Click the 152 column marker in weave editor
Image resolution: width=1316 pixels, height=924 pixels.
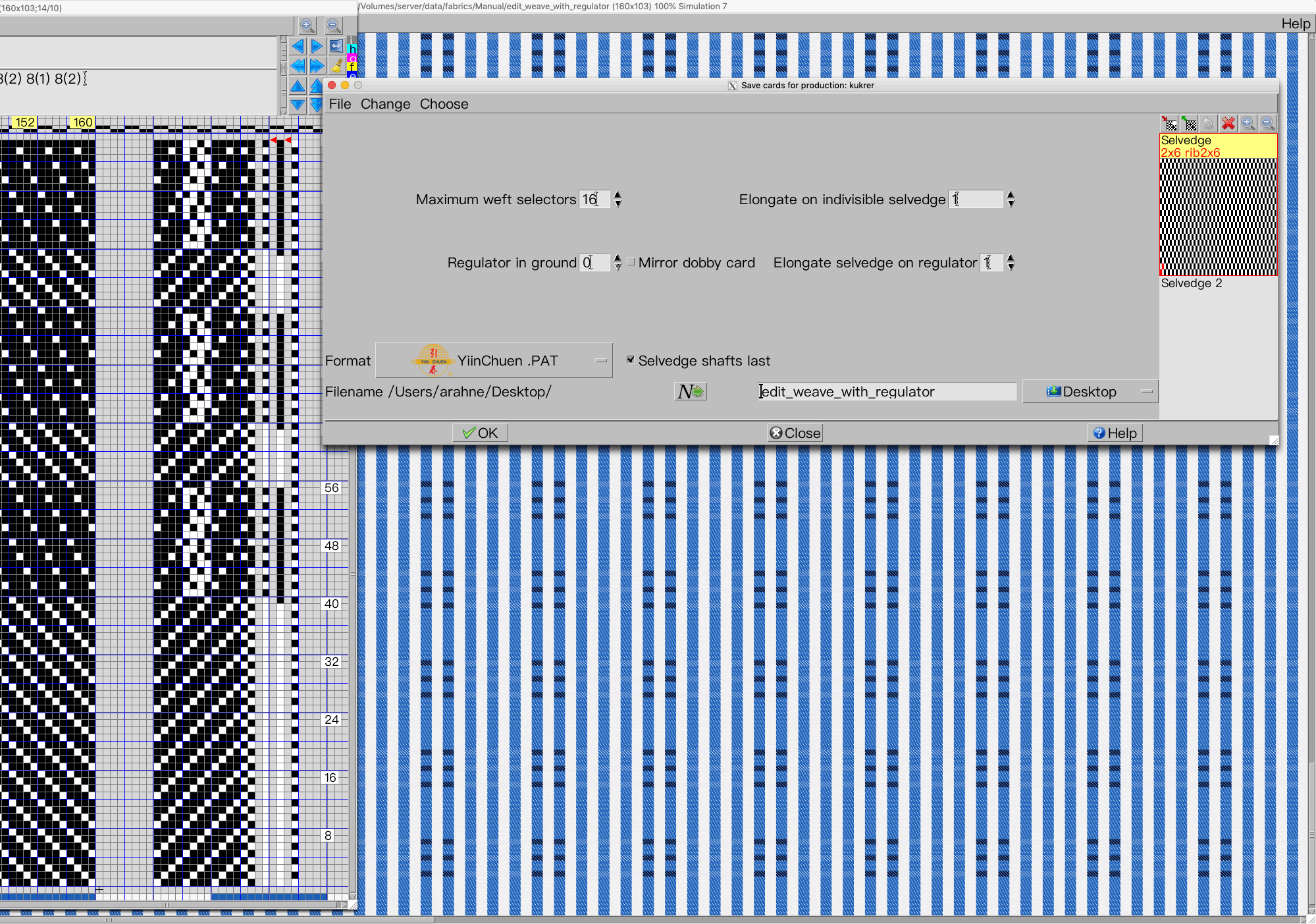click(24, 122)
